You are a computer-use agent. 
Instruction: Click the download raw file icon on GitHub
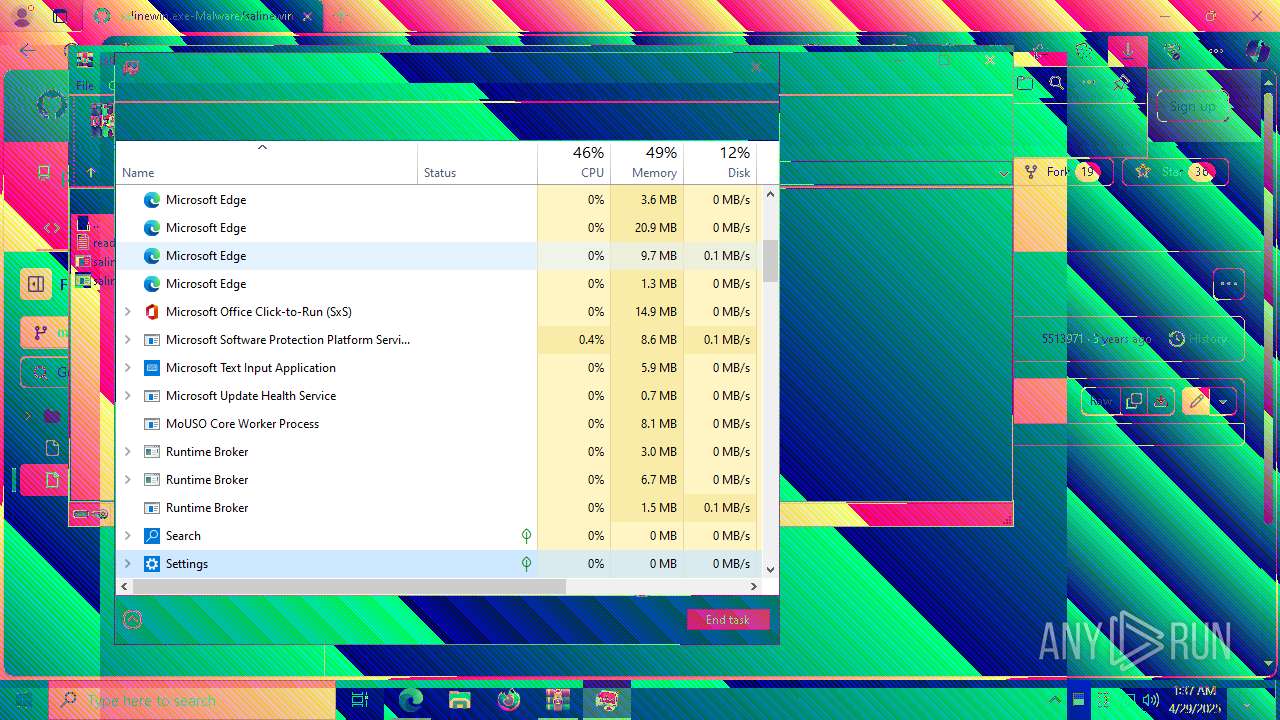(1160, 402)
